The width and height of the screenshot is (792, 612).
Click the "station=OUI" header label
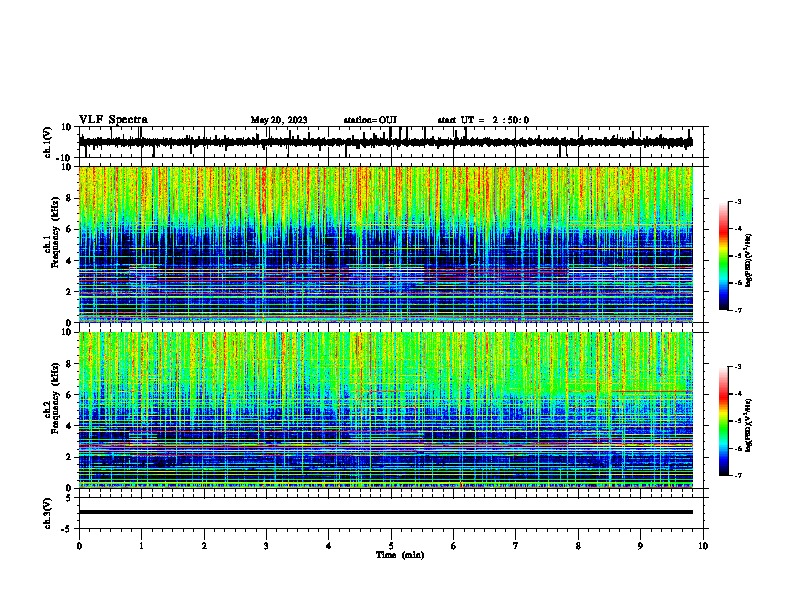pyautogui.click(x=370, y=120)
